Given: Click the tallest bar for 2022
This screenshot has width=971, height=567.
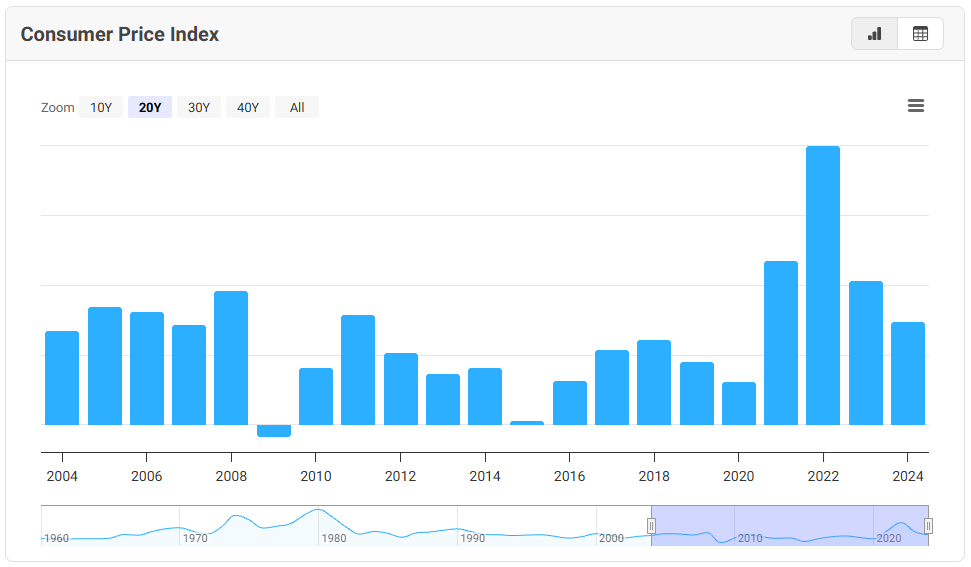Looking at the screenshot, I should pos(823,285).
